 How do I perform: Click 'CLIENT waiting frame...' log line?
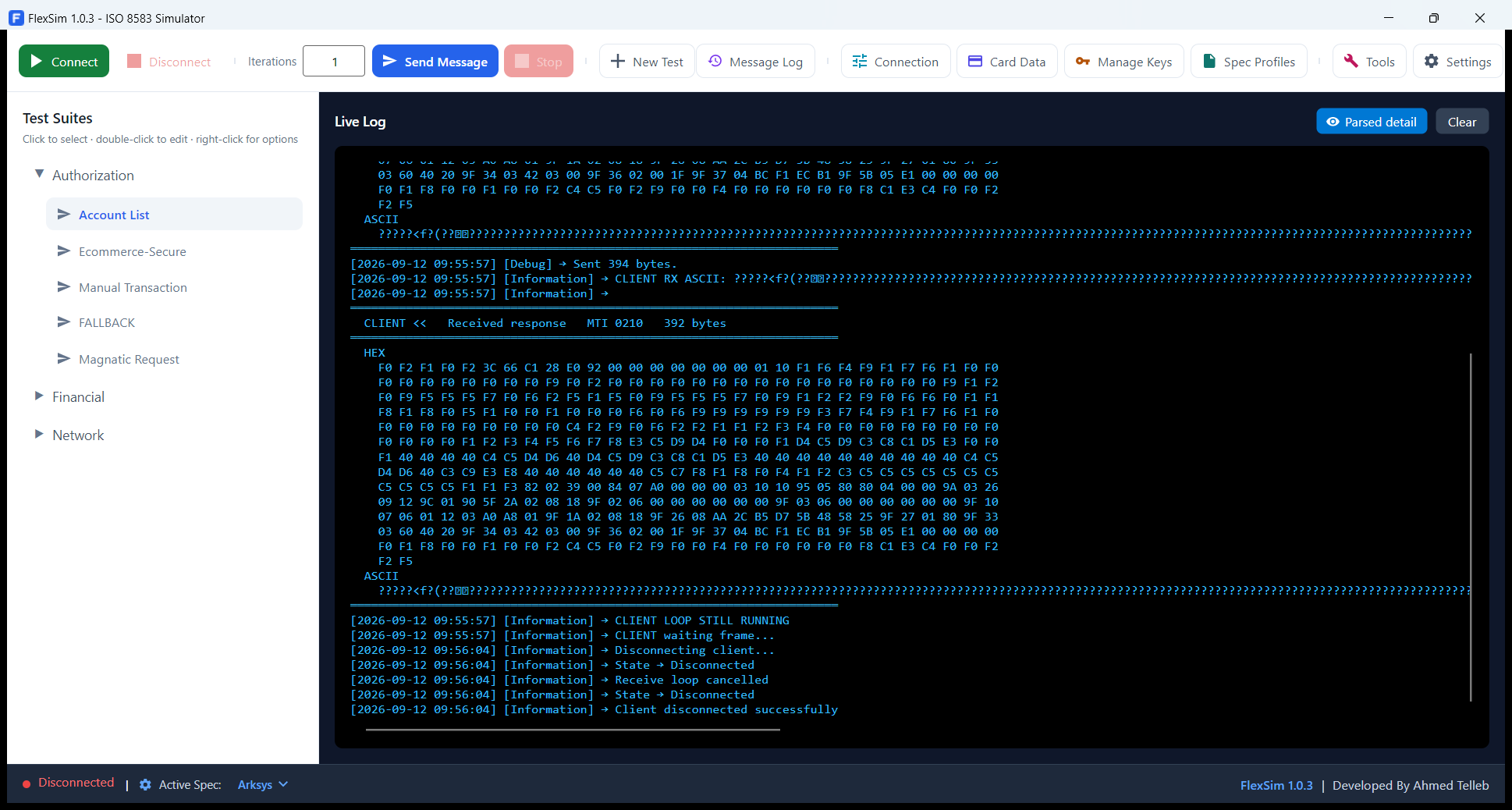pyautogui.click(x=694, y=635)
